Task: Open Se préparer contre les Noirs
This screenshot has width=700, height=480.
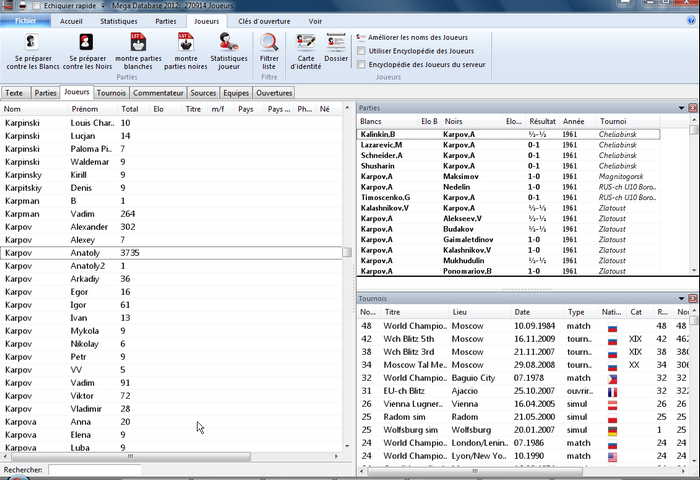Action: coord(87,52)
